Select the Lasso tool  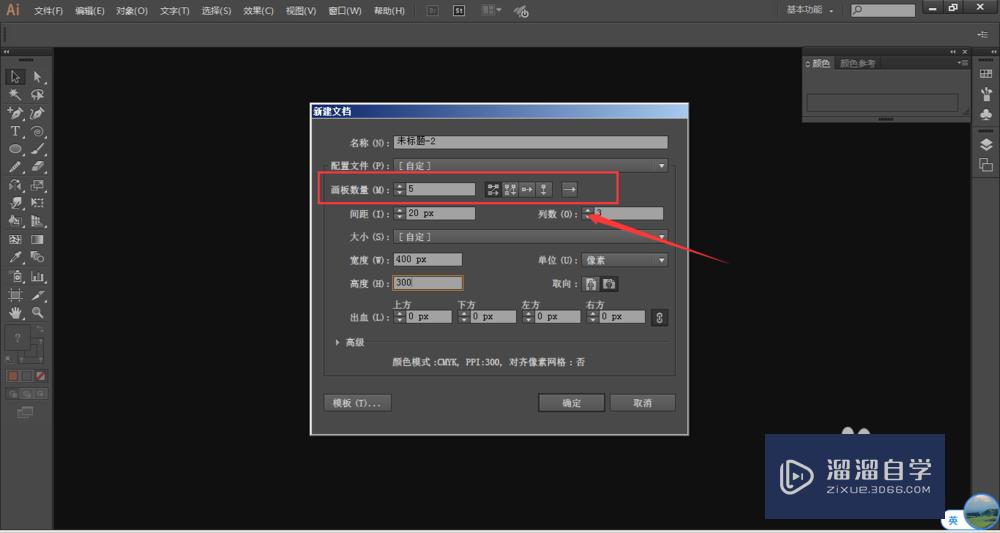(38, 95)
